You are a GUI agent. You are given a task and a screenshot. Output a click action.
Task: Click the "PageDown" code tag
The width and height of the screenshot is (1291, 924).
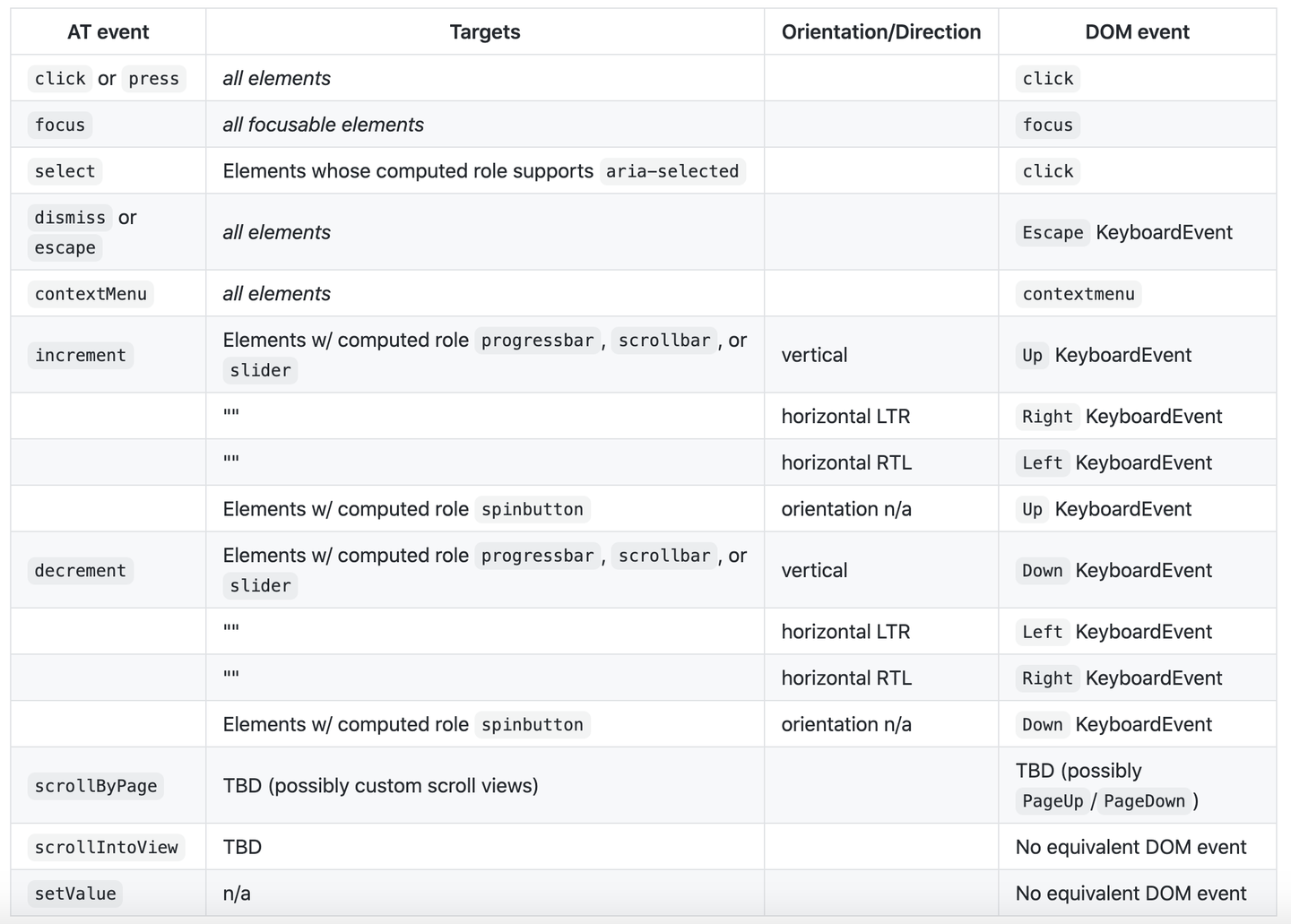click(x=1144, y=801)
